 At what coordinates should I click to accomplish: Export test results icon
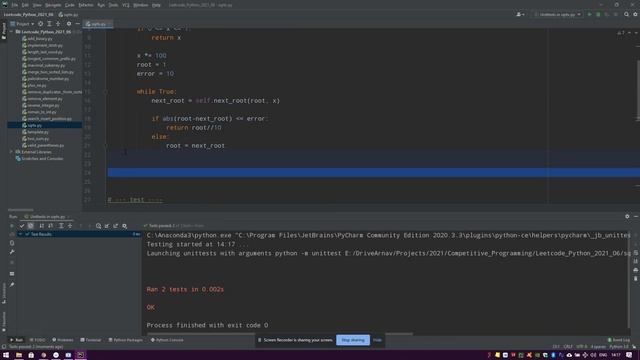[x=116, y=226]
